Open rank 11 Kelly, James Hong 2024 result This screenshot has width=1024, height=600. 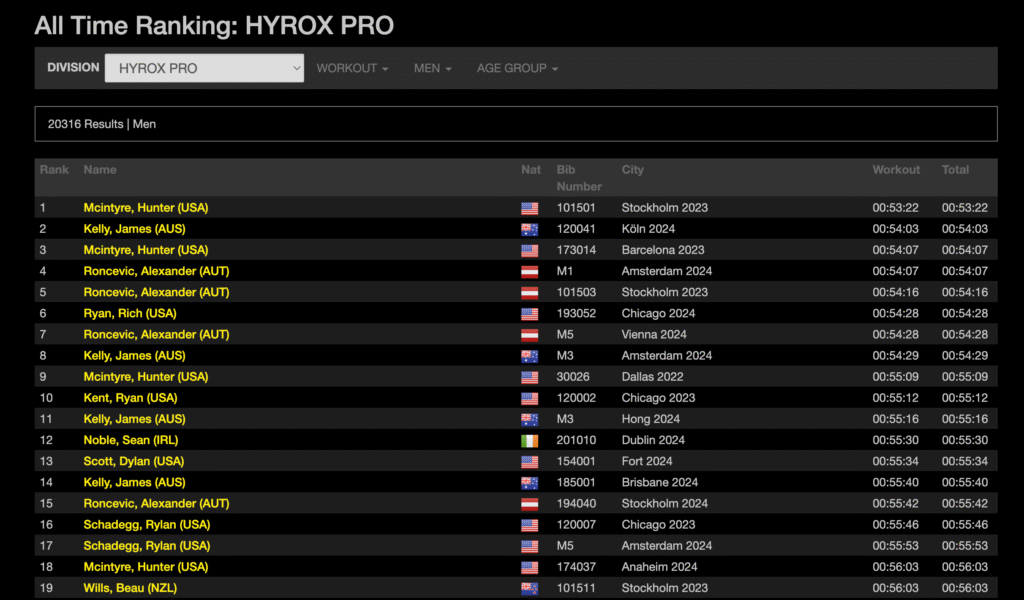[135, 419]
